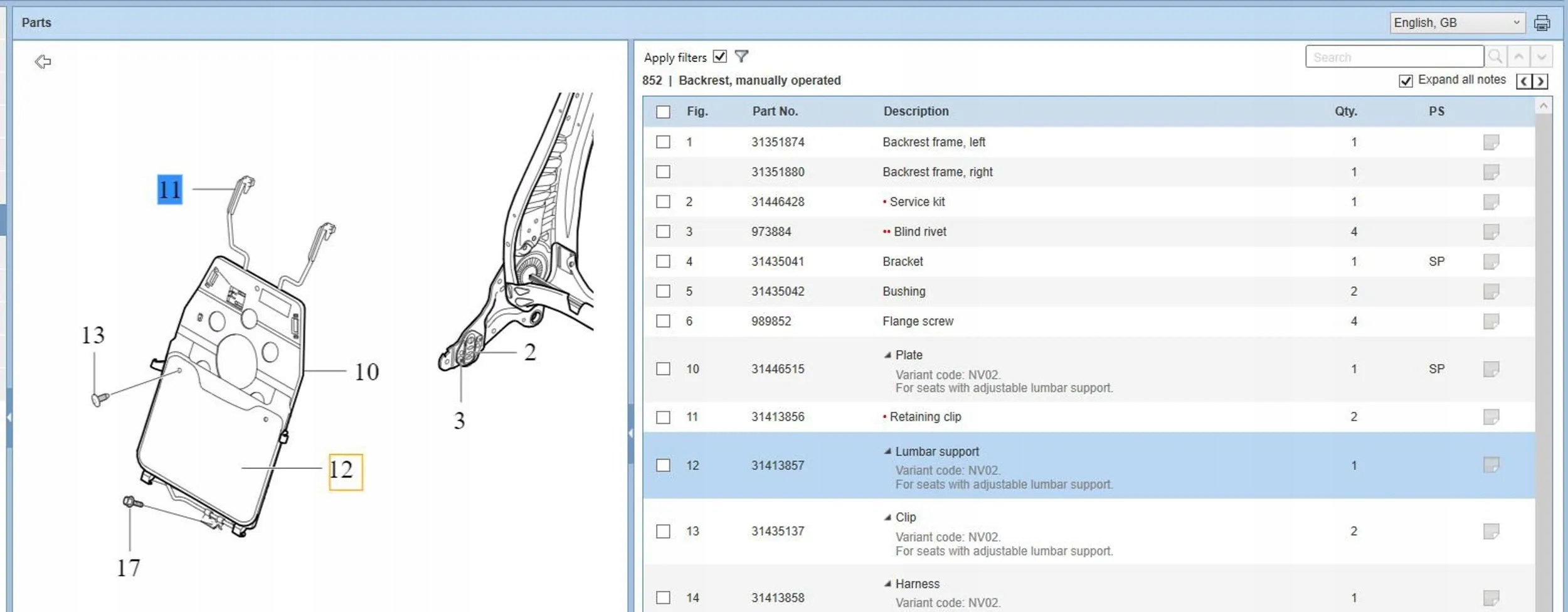1568x612 pixels.
Task: Print the parts list
Action: coord(1542,23)
